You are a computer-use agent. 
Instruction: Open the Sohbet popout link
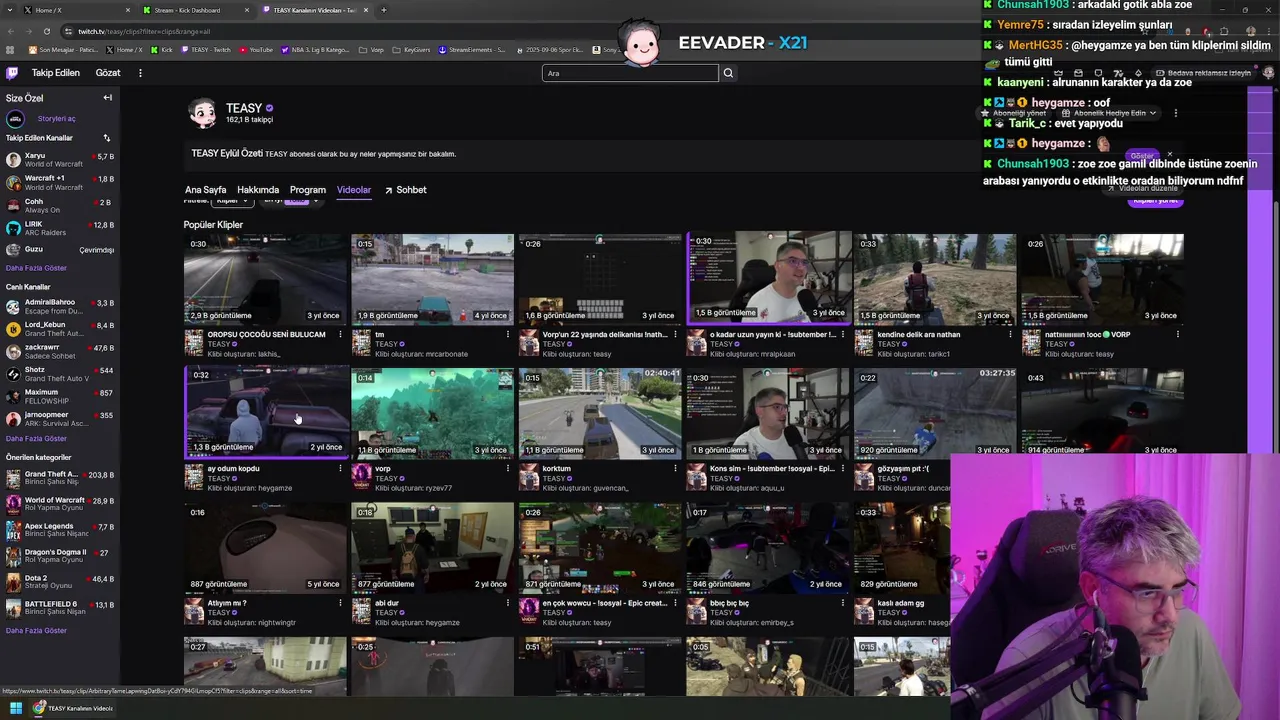pos(405,190)
